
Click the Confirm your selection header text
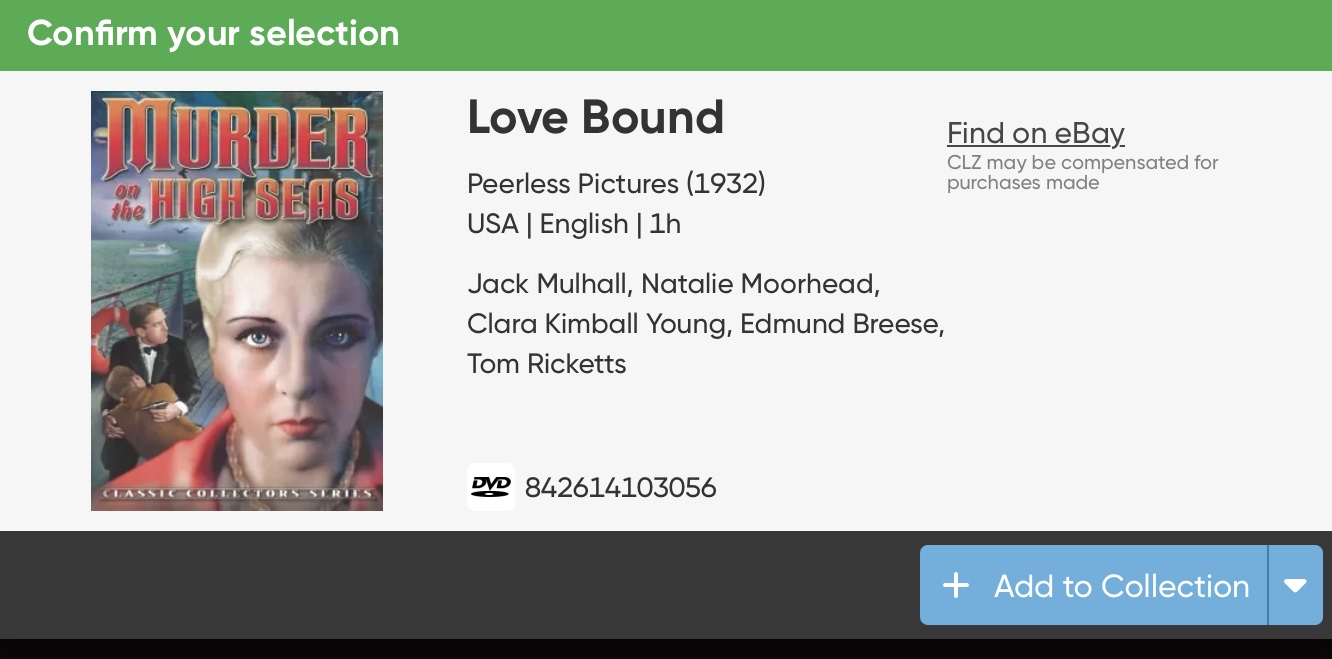click(213, 34)
